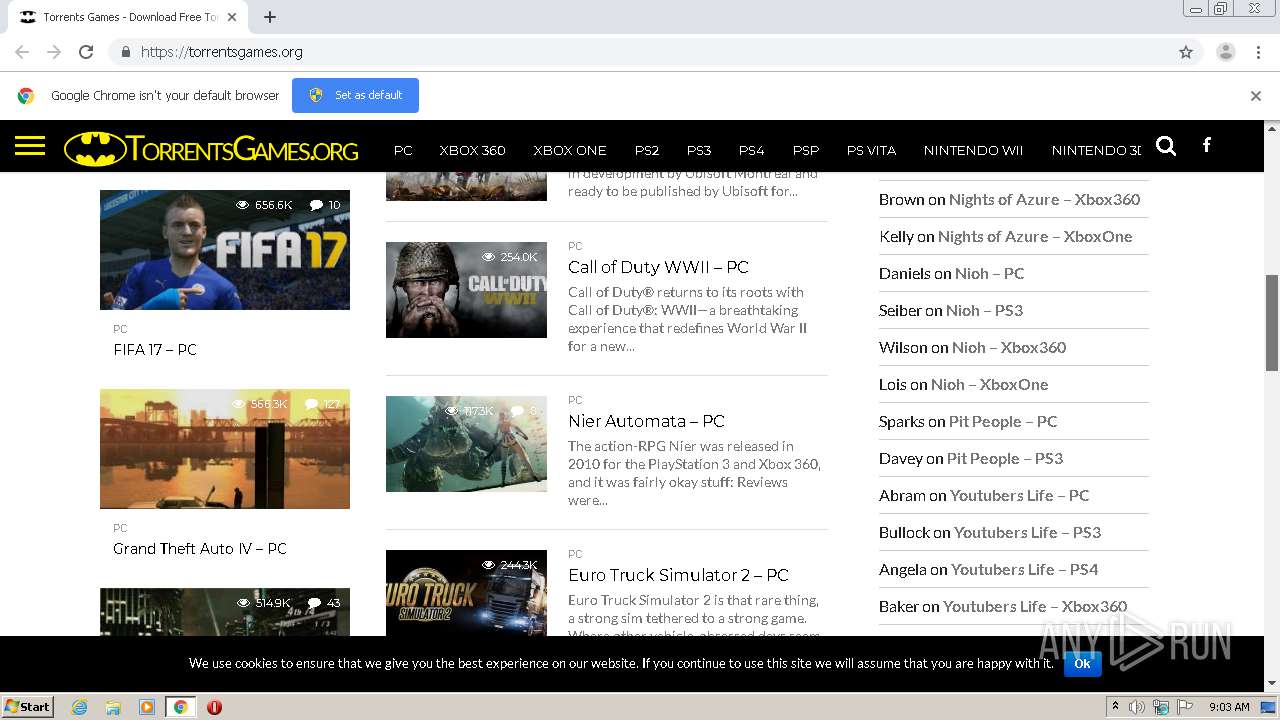
Task: Open Call of Duty WWII – PC link
Action: click(x=658, y=267)
